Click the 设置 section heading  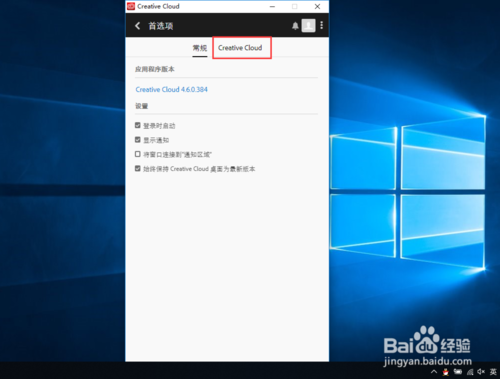tap(141, 106)
